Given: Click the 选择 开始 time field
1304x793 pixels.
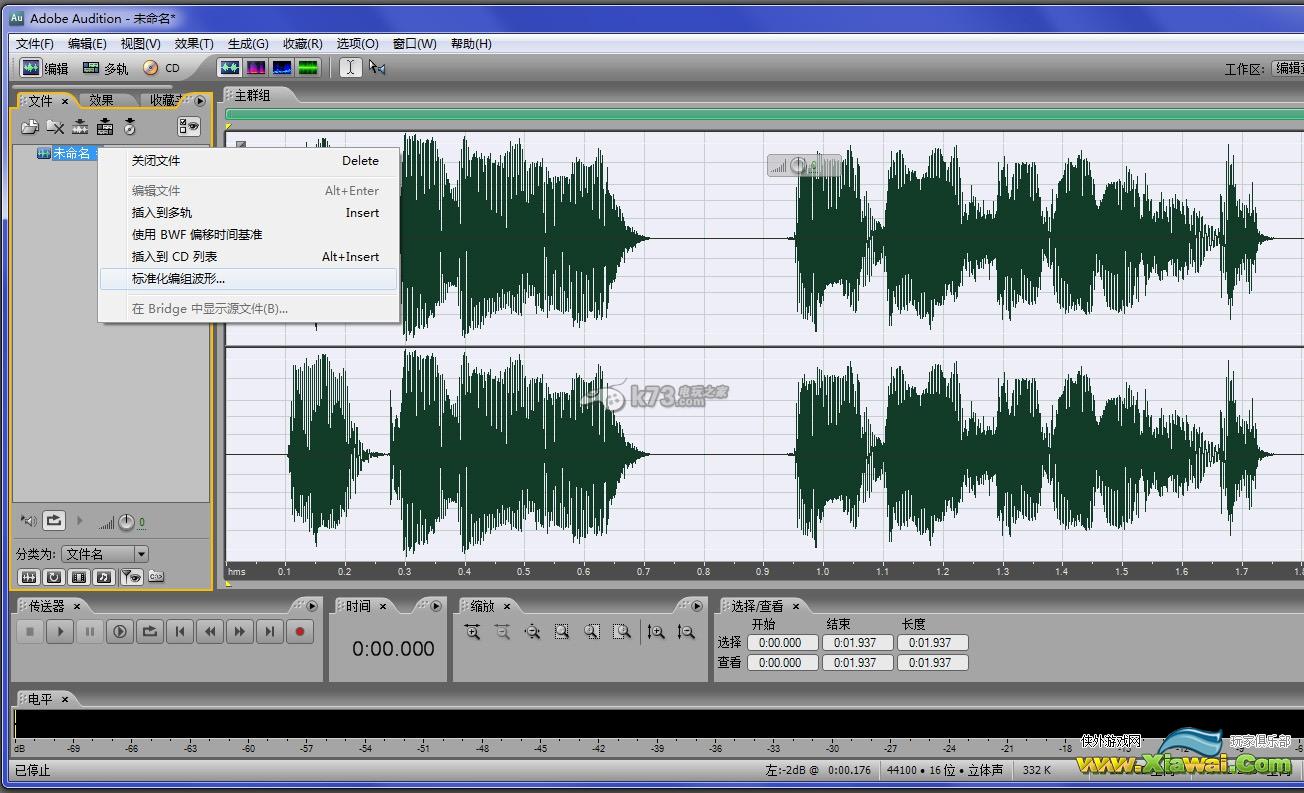Looking at the screenshot, I should pyautogui.click(x=782, y=643).
